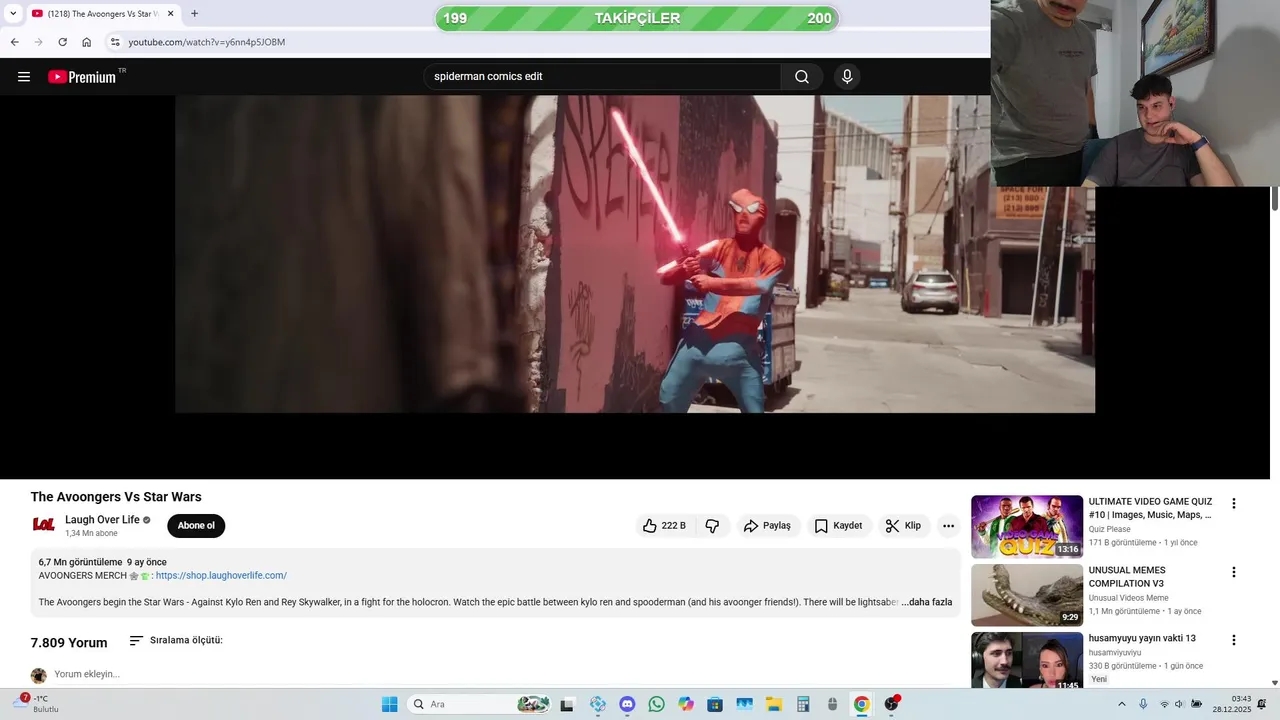Open the YouTube hamburger guide menu

24,77
